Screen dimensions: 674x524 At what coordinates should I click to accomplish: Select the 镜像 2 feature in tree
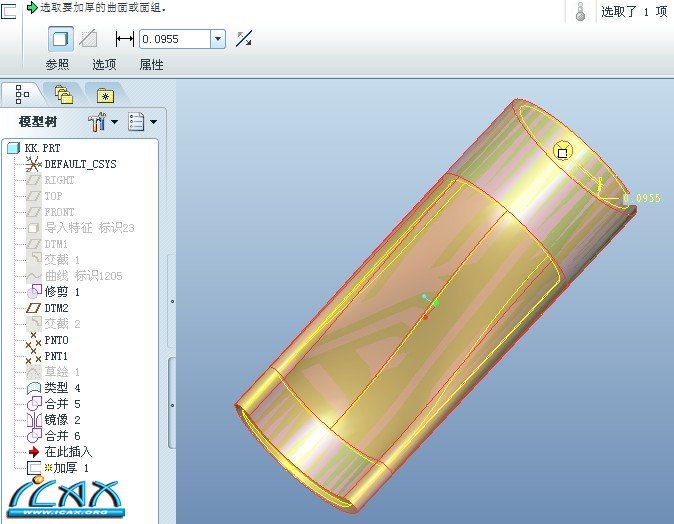pos(62,419)
